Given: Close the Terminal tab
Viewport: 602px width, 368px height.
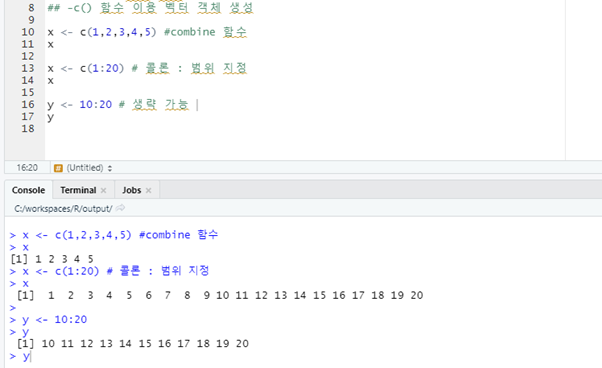Looking at the screenshot, I should pyautogui.click(x=103, y=190).
